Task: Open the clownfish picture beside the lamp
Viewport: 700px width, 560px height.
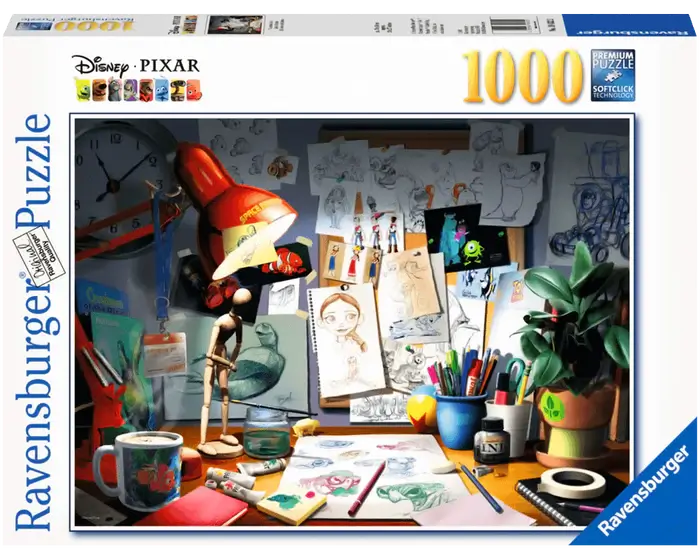Action: pyautogui.click(x=287, y=264)
